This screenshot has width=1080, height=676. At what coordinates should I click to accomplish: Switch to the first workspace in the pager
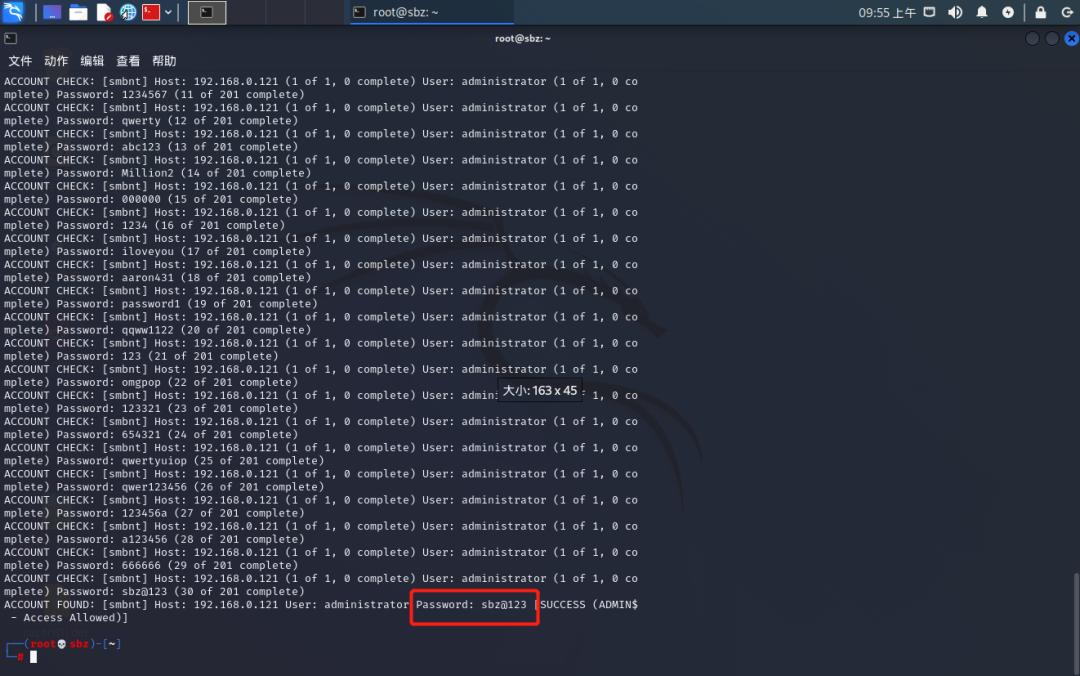tap(207, 12)
